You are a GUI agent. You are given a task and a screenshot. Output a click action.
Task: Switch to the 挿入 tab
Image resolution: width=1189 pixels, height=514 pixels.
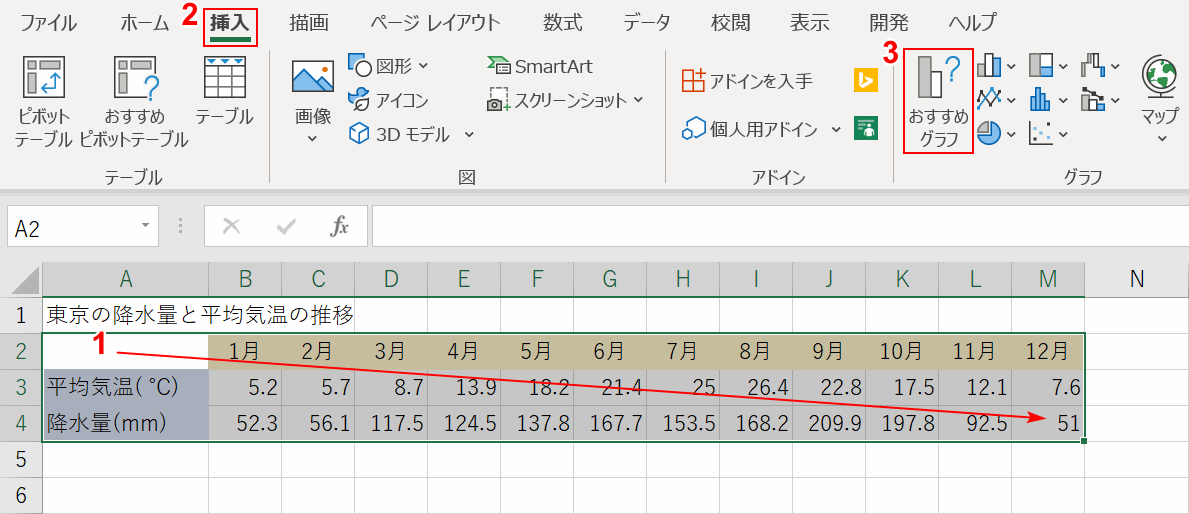click(231, 24)
